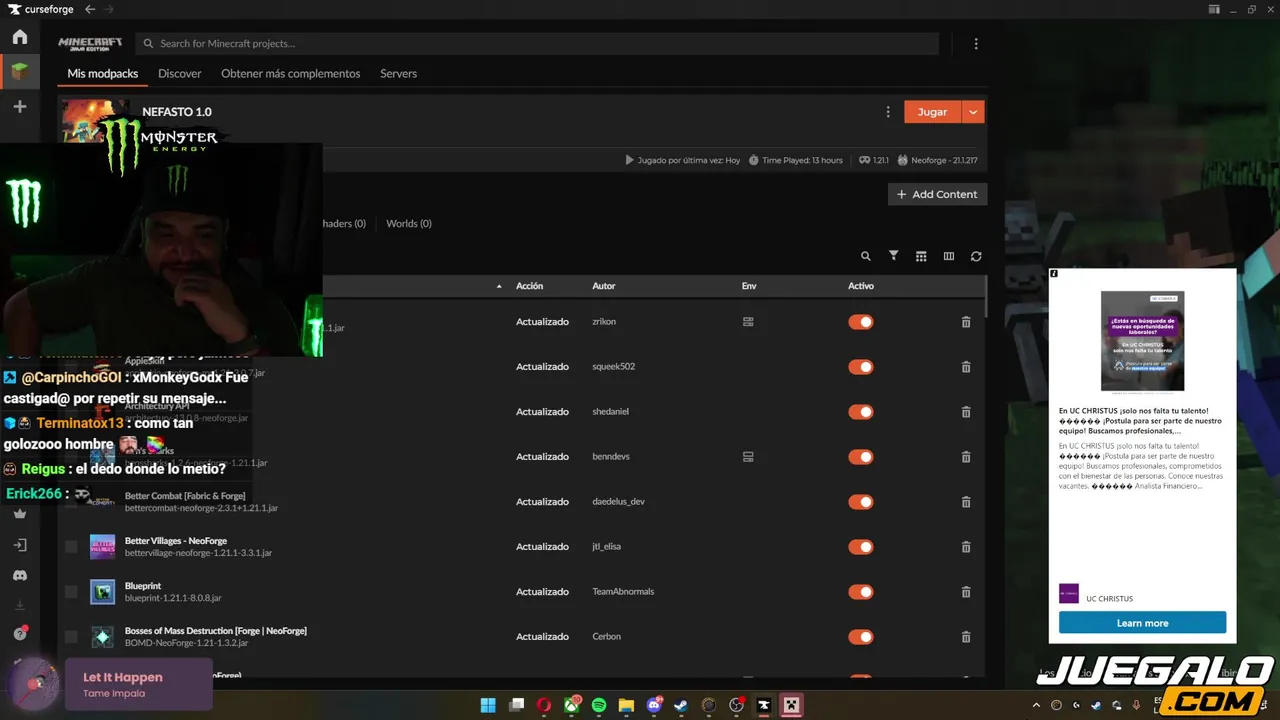
Task: Switch to the Mis modpacks tab
Action: 103,74
